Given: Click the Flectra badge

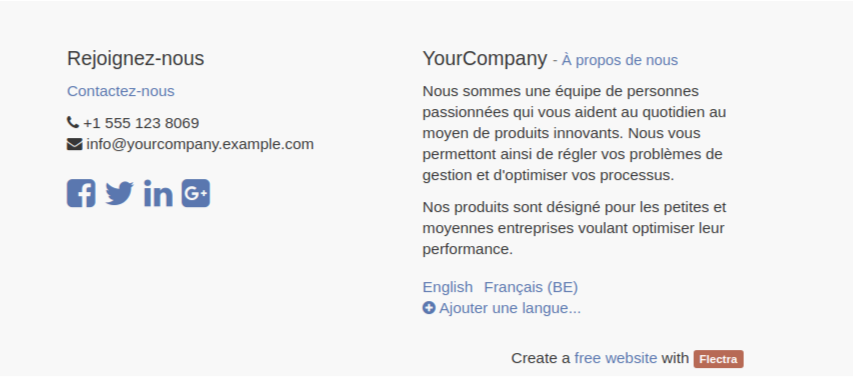Looking at the screenshot, I should click(x=718, y=359).
